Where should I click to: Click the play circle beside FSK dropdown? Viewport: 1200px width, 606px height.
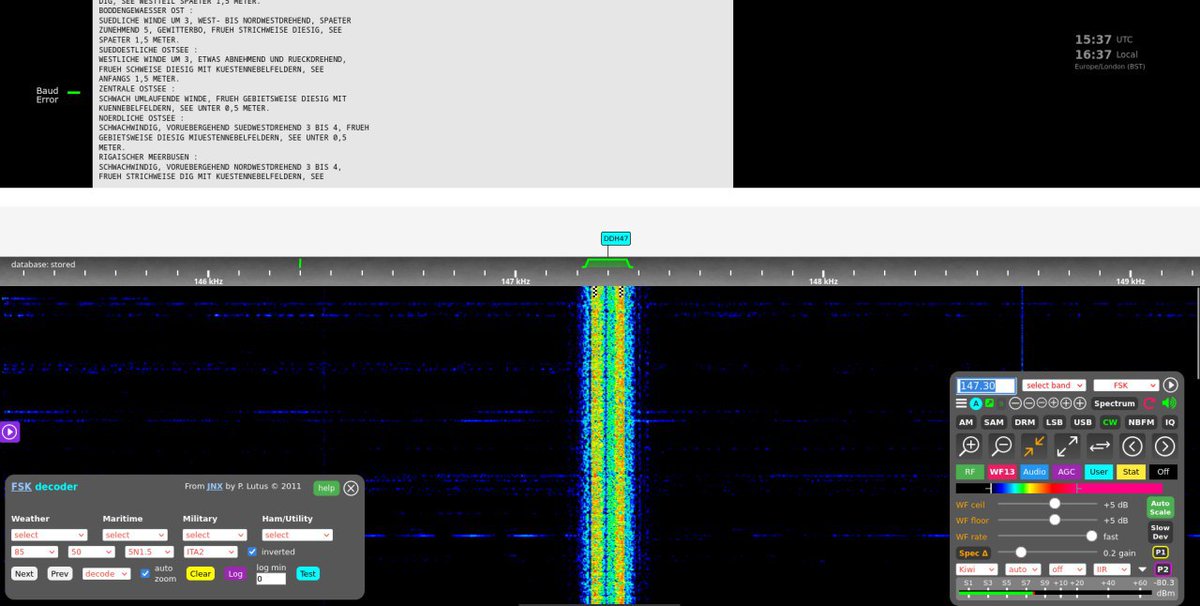pyautogui.click(x=1170, y=385)
